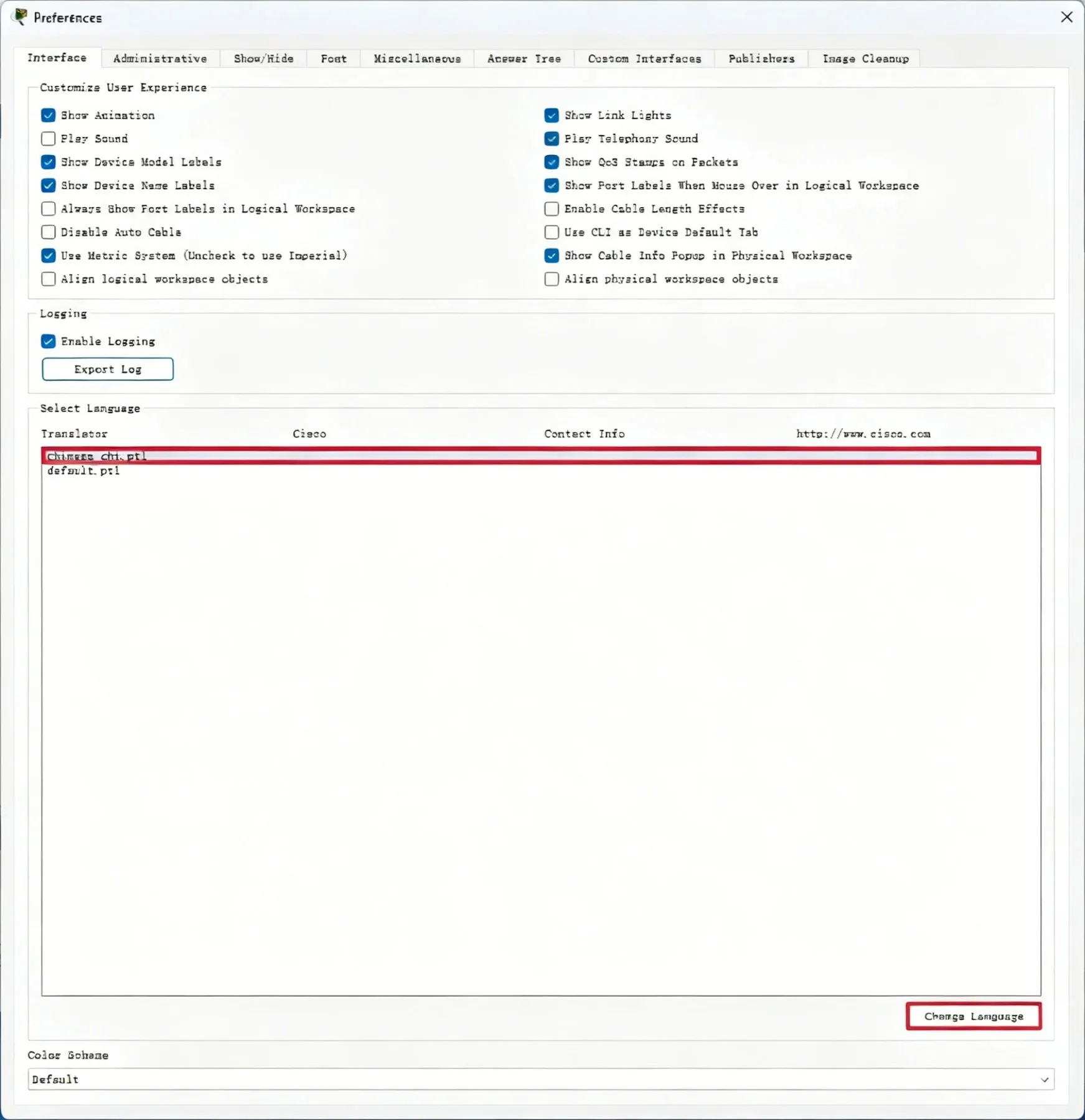
Task: Go to the Font tab
Action: (334, 58)
